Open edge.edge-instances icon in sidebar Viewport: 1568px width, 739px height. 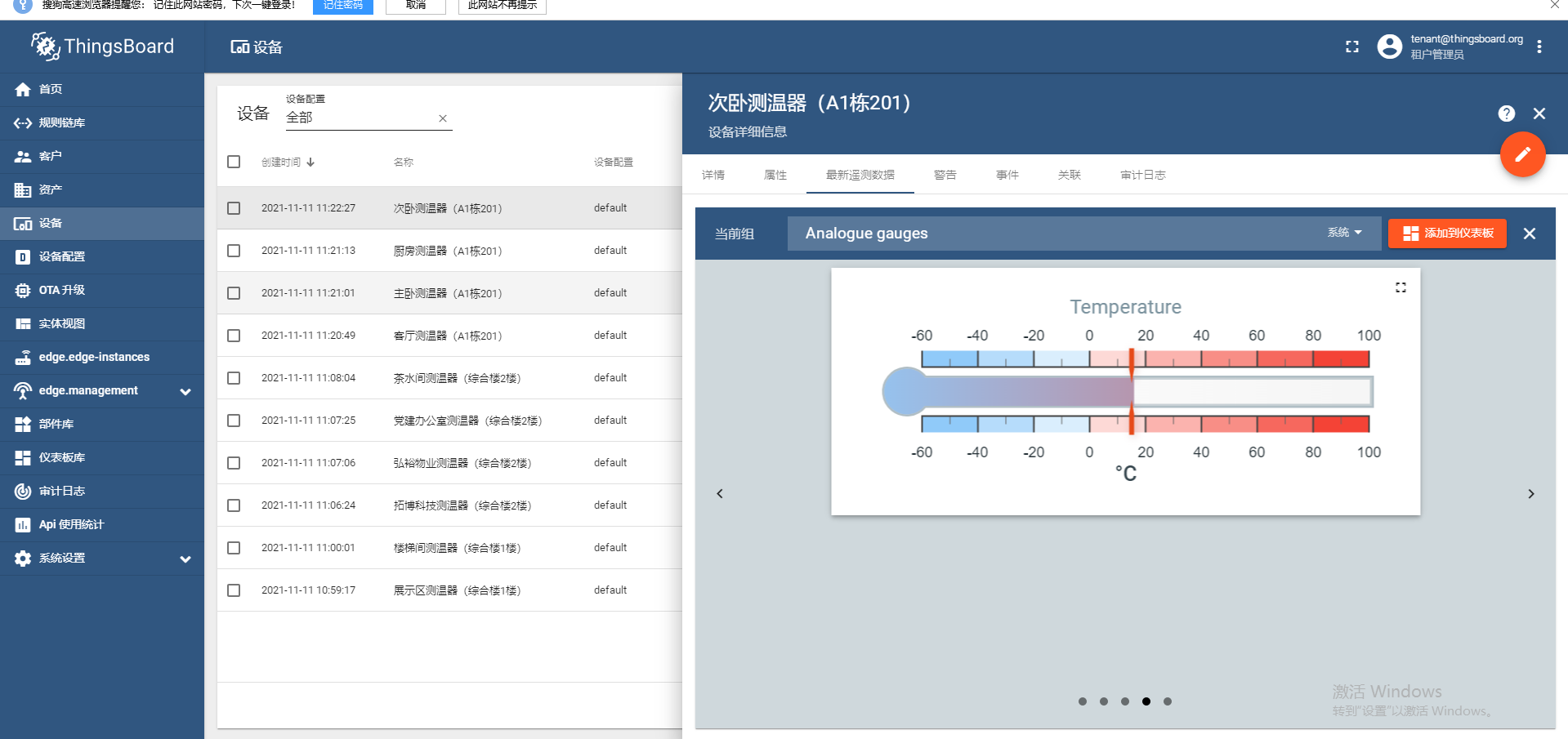pos(23,358)
